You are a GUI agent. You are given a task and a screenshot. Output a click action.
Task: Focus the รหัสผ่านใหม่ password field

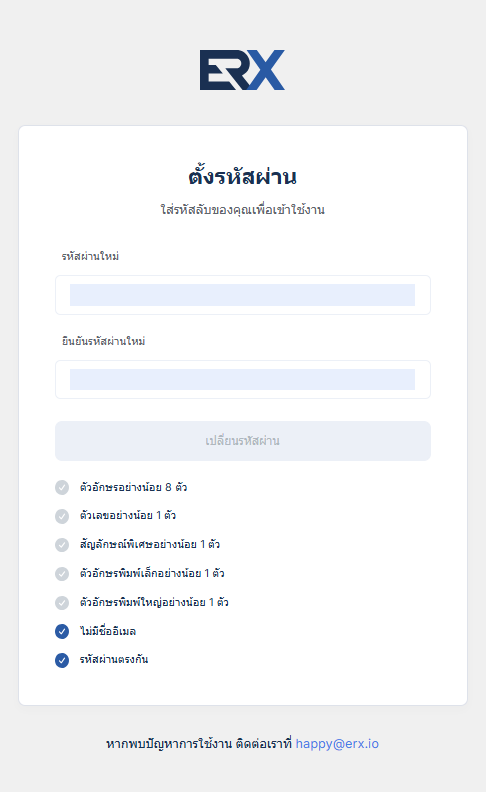[243, 295]
